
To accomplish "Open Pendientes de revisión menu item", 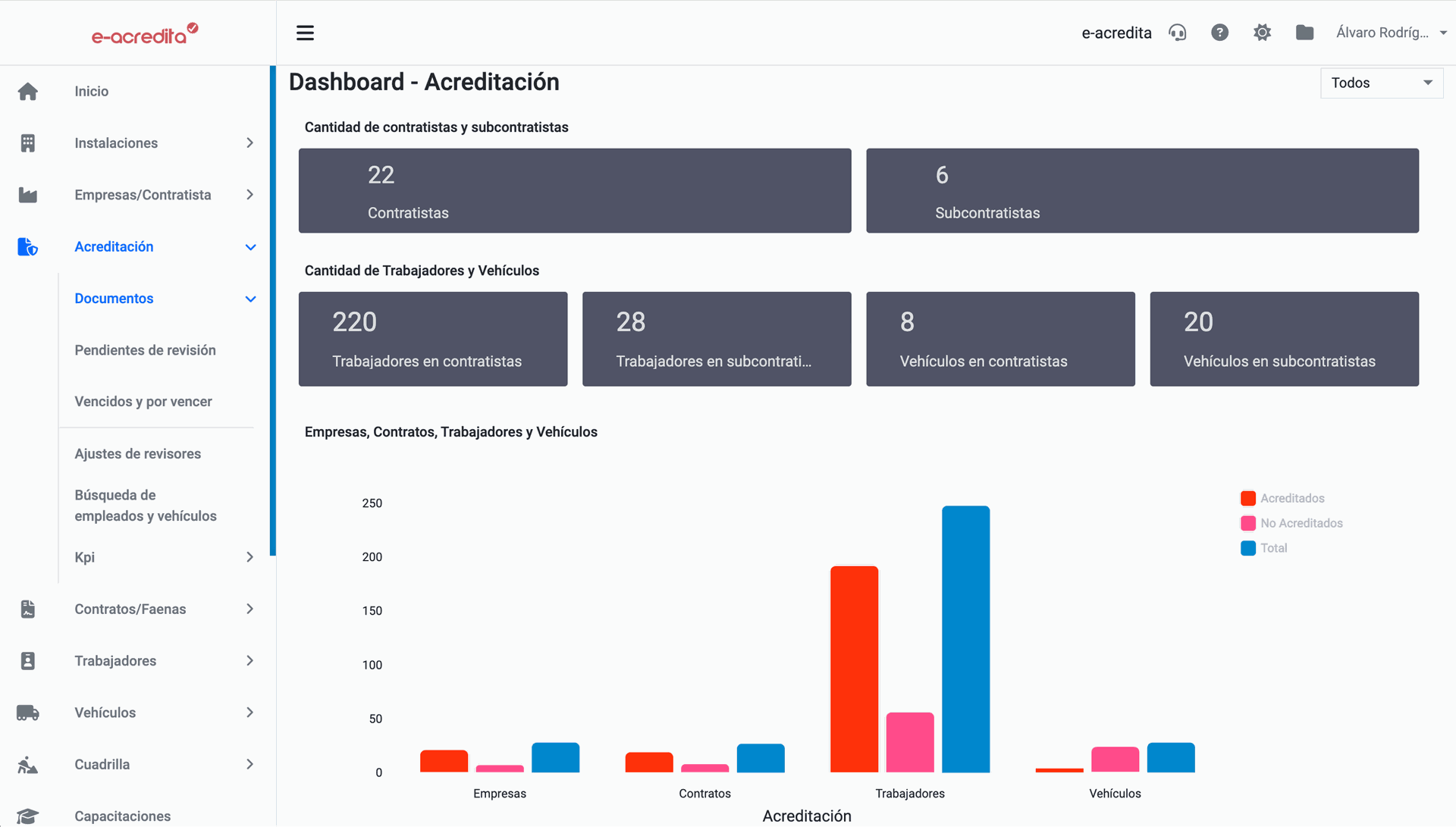I will [x=145, y=350].
